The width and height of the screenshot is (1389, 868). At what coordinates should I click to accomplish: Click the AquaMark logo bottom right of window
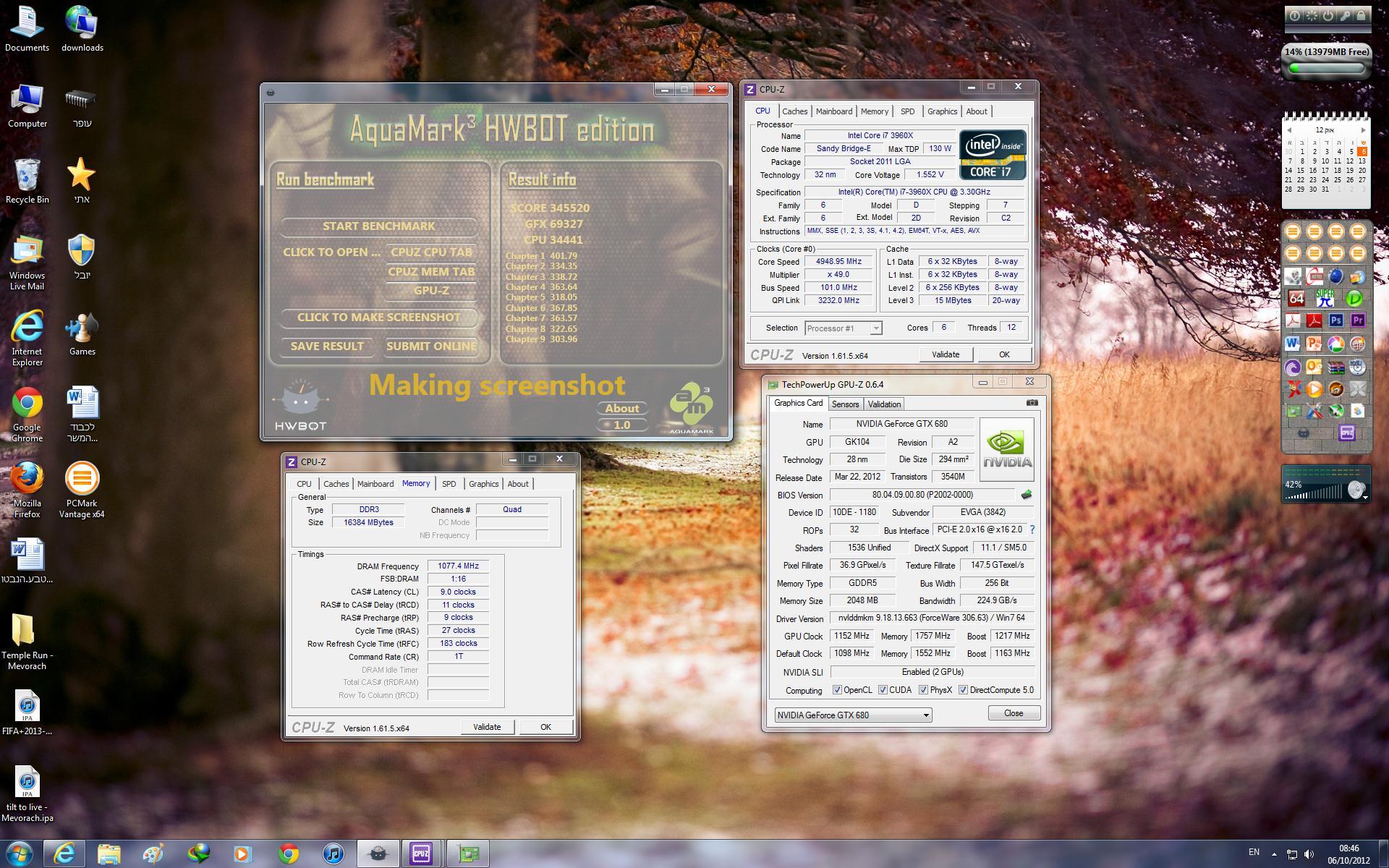point(692,409)
